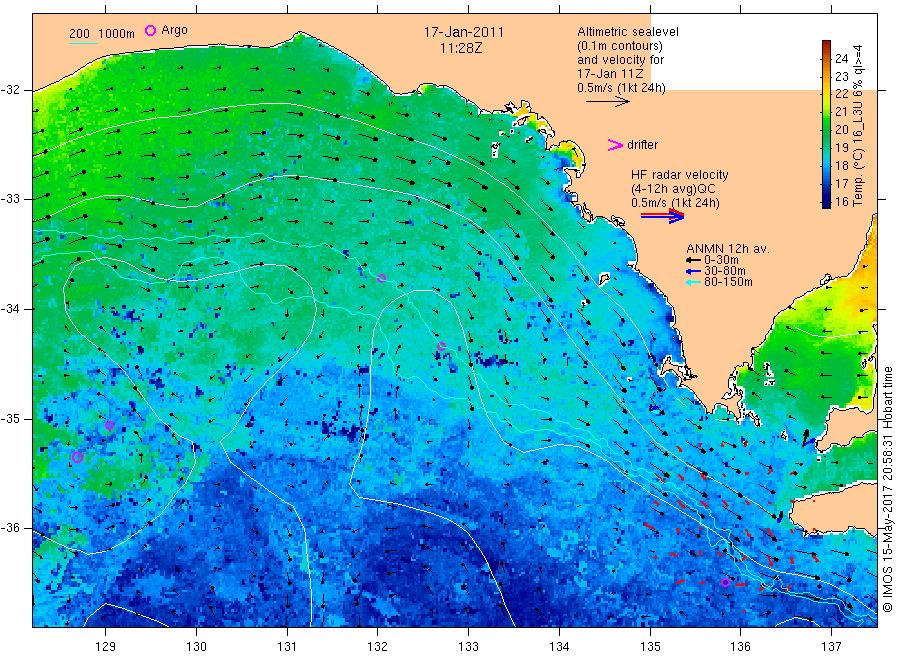Click larger Argo float circle west of 129E
The image size is (900, 660).
click(x=77, y=457)
